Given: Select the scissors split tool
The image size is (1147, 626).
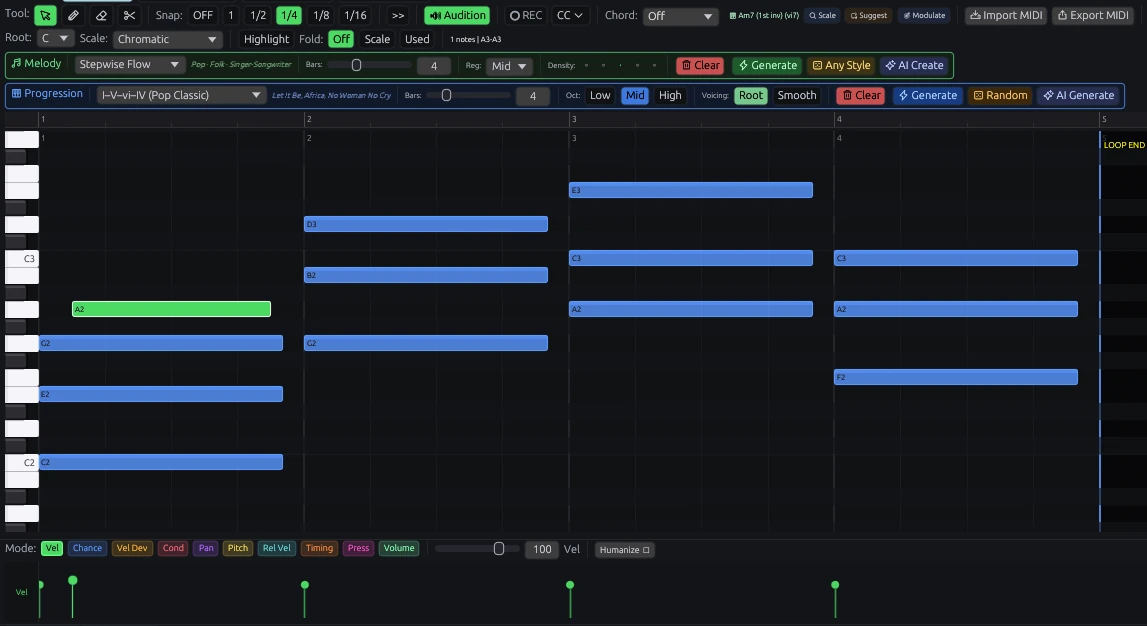Looking at the screenshot, I should [x=129, y=15].
